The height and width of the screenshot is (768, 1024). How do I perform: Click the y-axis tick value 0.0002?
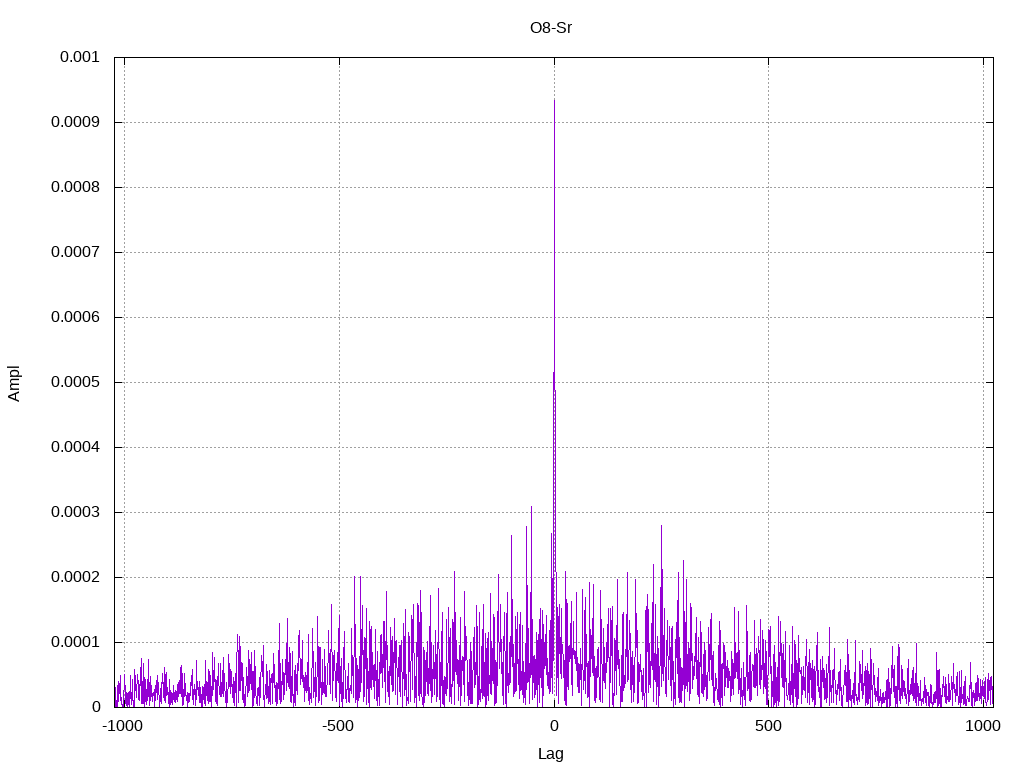[x=75, y=577]
